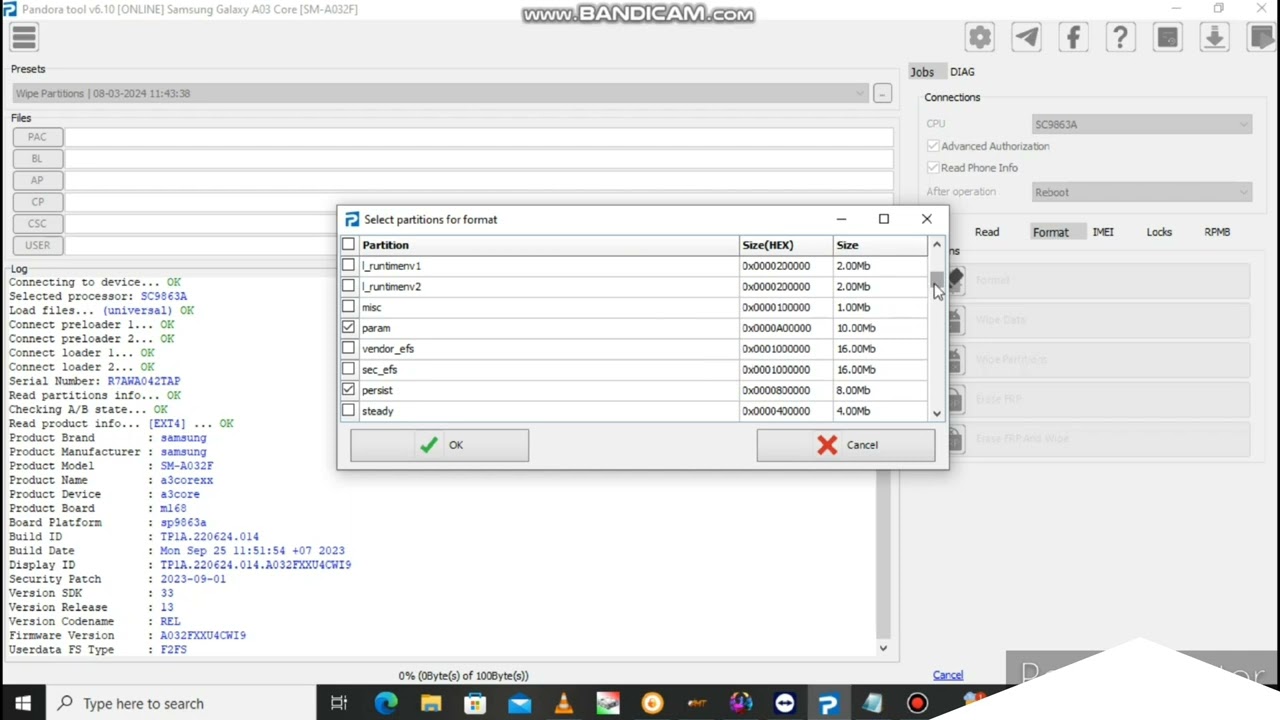The height and width of the screenshot is (720, 1280).
Task: Click the Cancel link near progress bar
Action: click(x=948, y=675)
